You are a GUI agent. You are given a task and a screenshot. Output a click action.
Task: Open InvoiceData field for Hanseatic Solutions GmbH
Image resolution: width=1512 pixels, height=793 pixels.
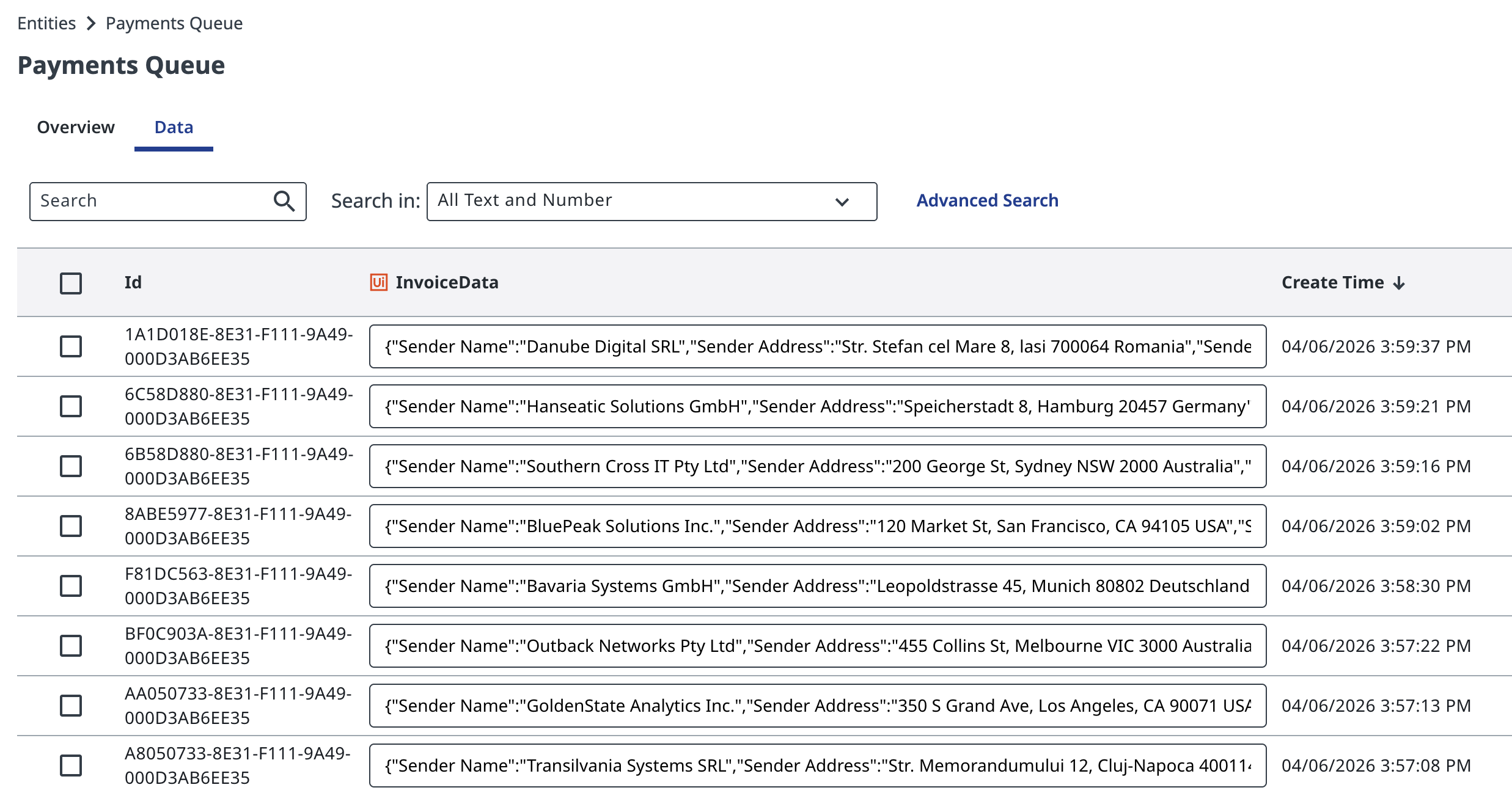tap(818, 406)
